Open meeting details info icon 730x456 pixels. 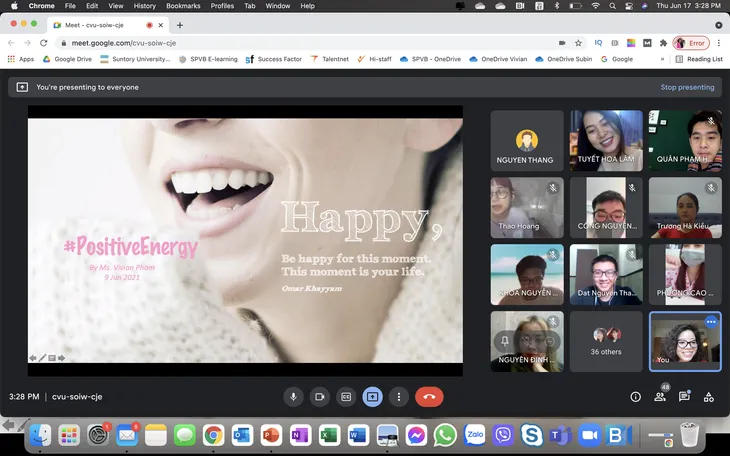[635, 397]
